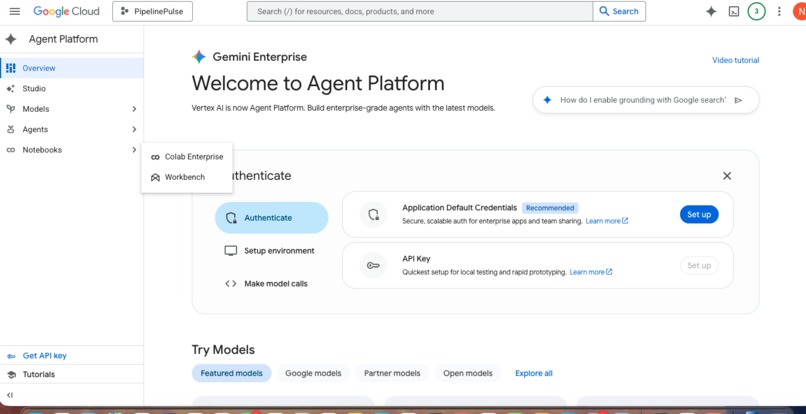
Task: Select the Google models chip
Action: (x=313, y=373)
